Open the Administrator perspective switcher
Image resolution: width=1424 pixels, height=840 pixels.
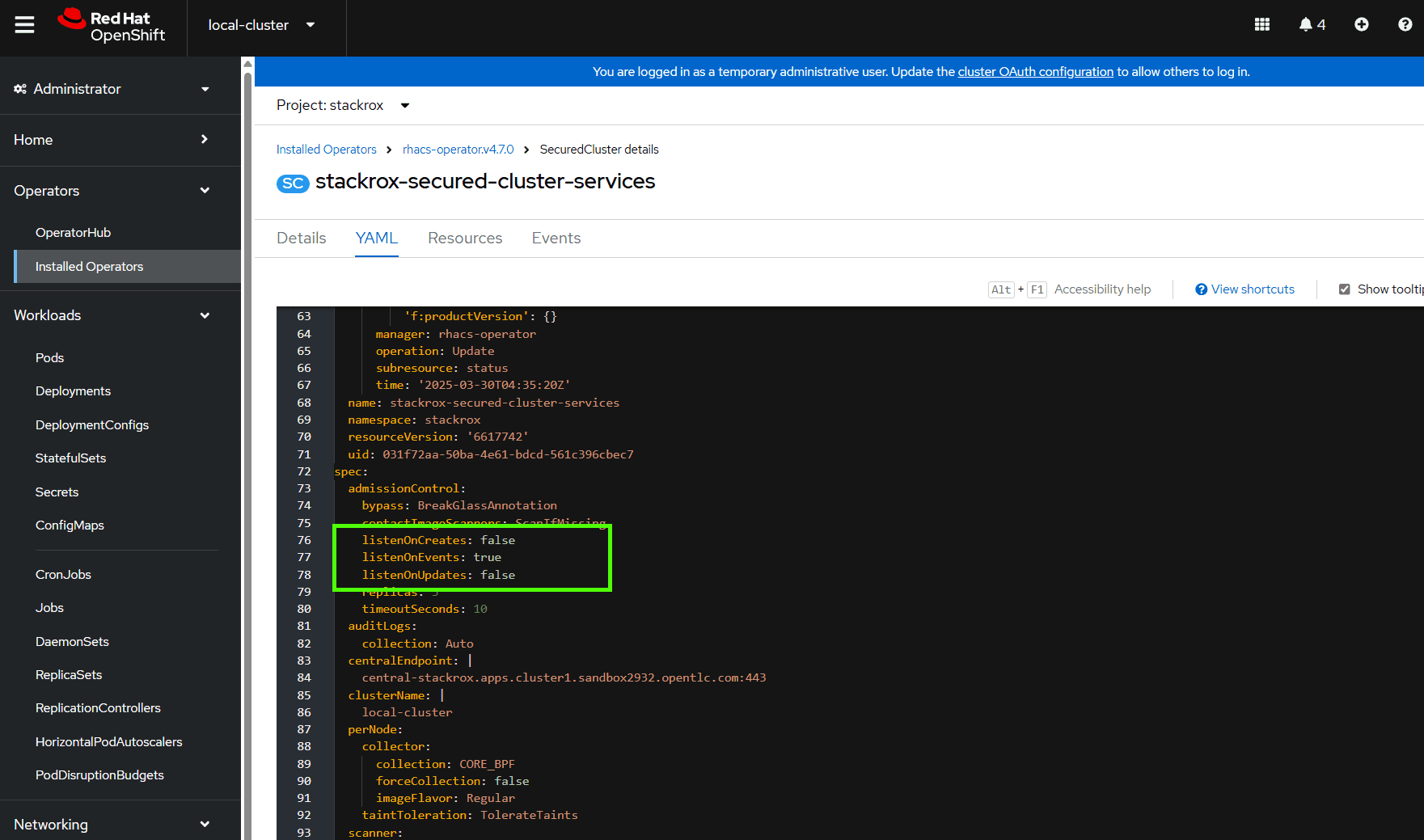click(112, 89)
